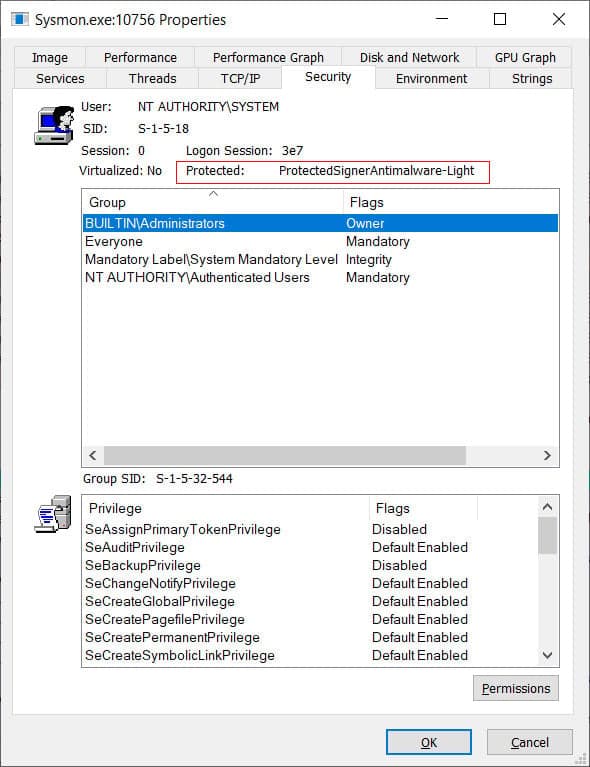Open the Performance Graph tab
Viewport: 590px width, 767px height.
click(x=268, y=58)
